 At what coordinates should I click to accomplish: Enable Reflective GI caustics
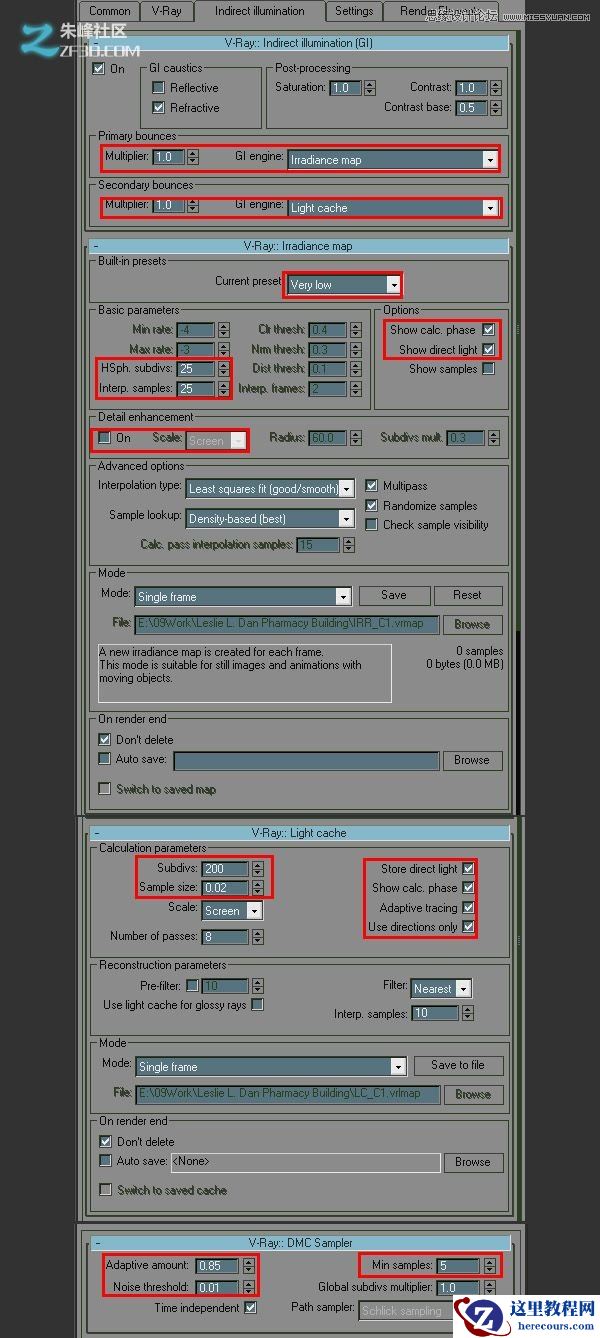[158, 88]
